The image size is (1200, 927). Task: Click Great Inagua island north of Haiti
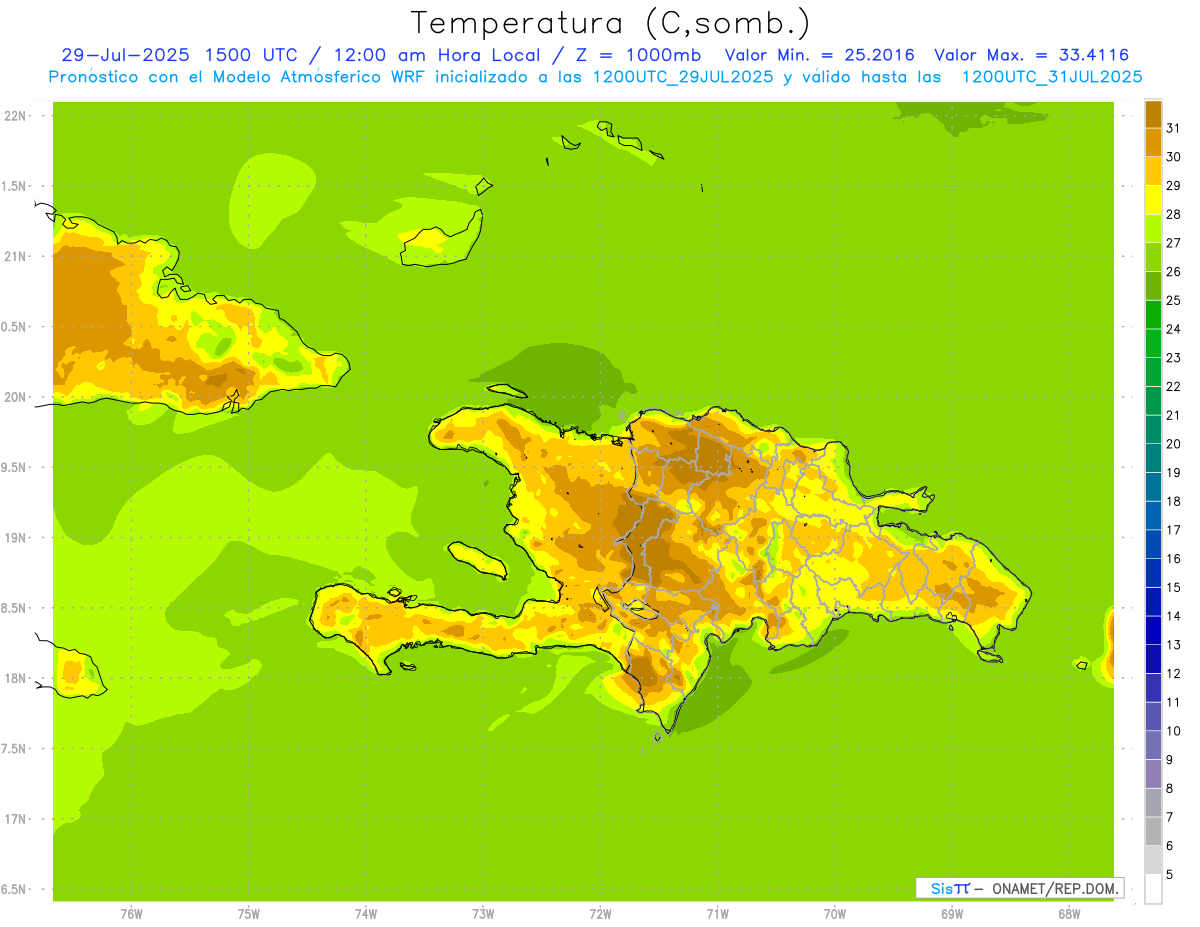[441, 239]
